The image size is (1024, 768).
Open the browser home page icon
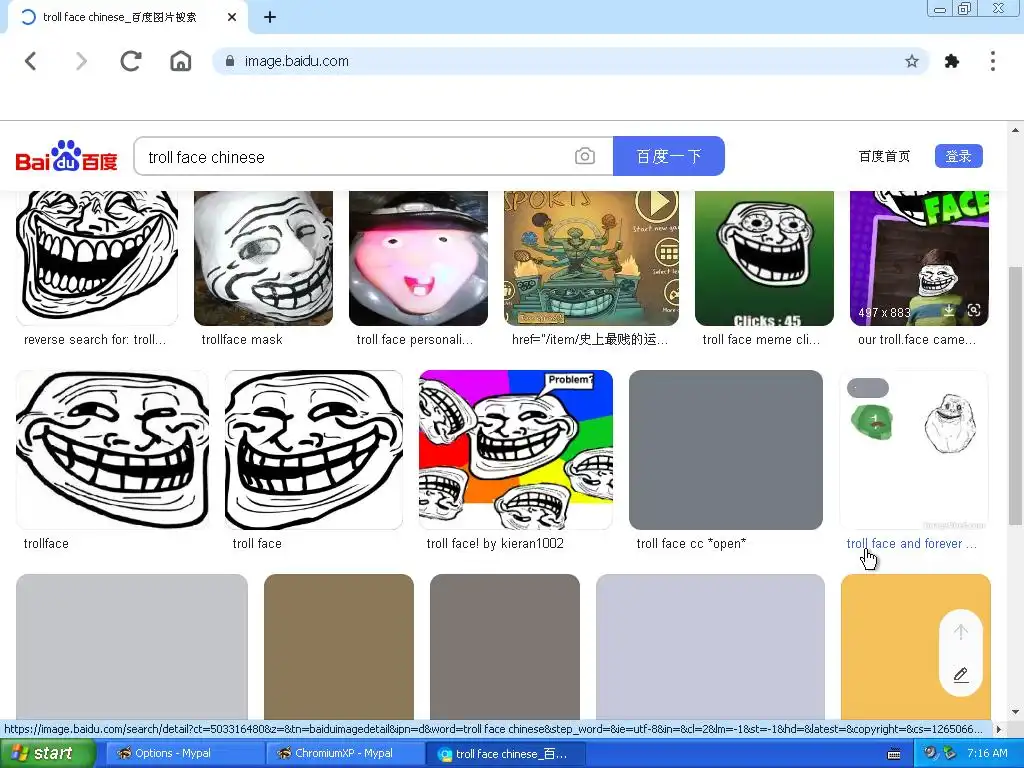(181, 61)
